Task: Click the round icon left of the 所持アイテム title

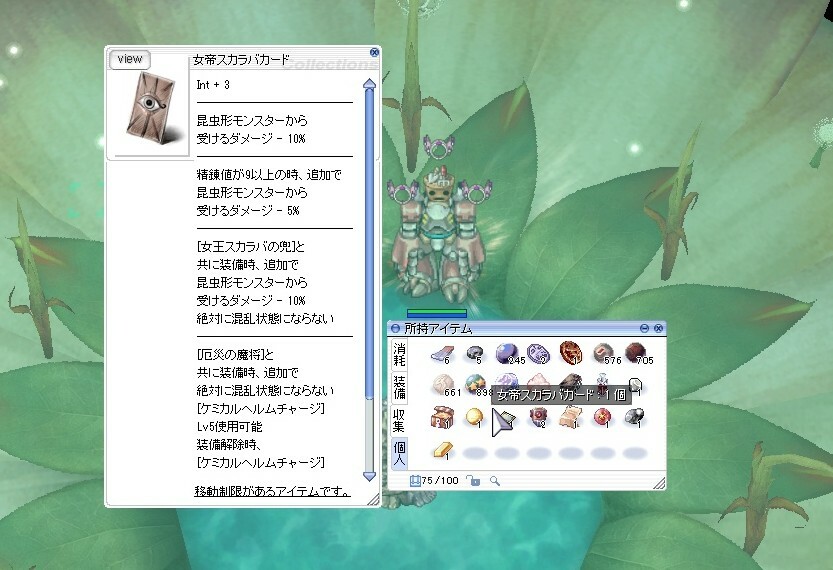Action: tap(395, 329)
